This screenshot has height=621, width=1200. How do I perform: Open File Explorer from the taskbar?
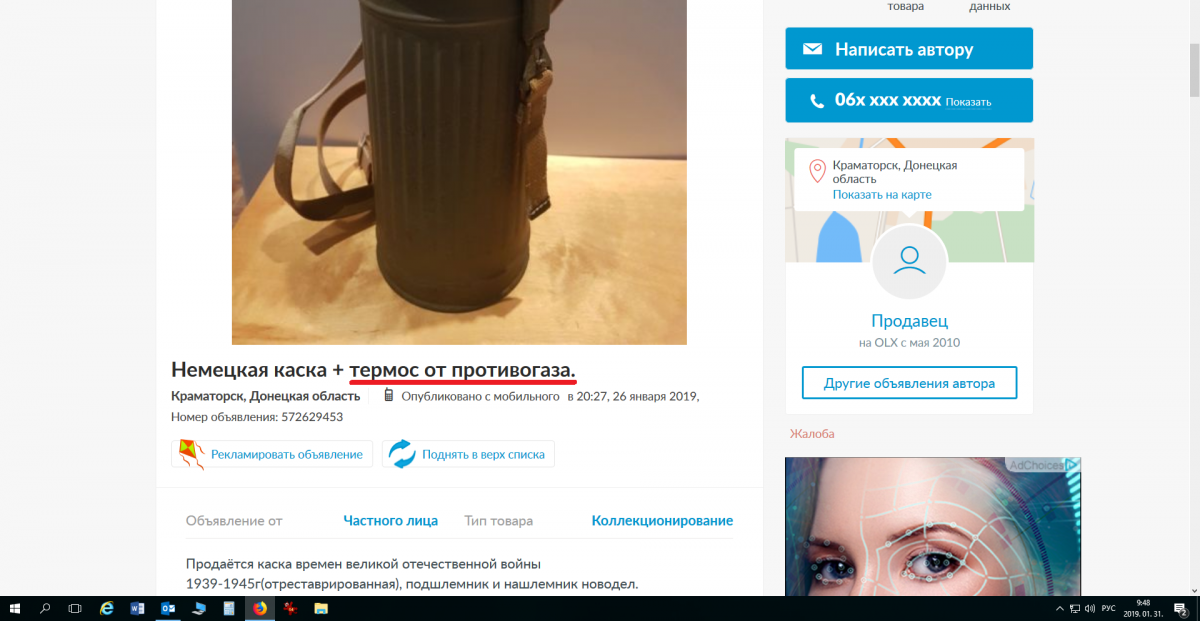(x=321, y=607)
